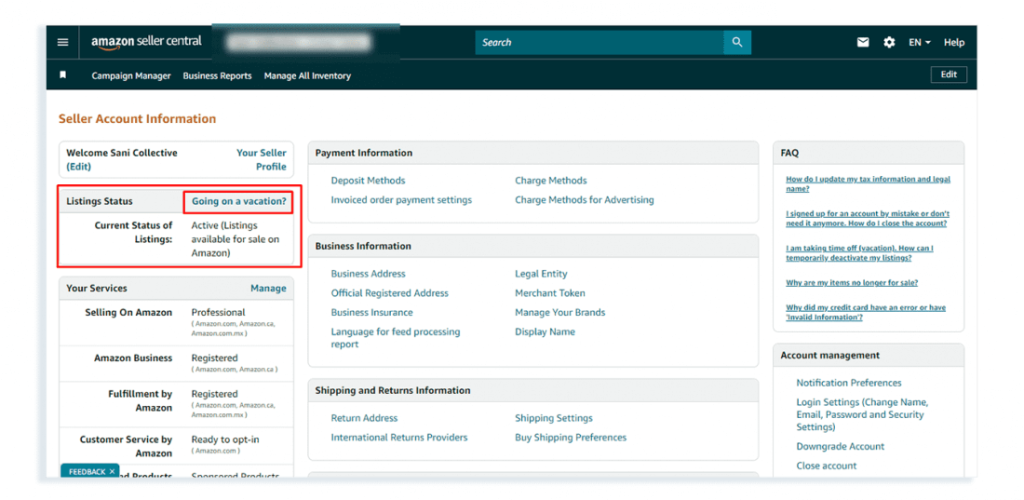The width and height of the screenshot is (1024, 500).
Task: Click Registered status for Fulfillment by Amazon
Action: (214, 394)
